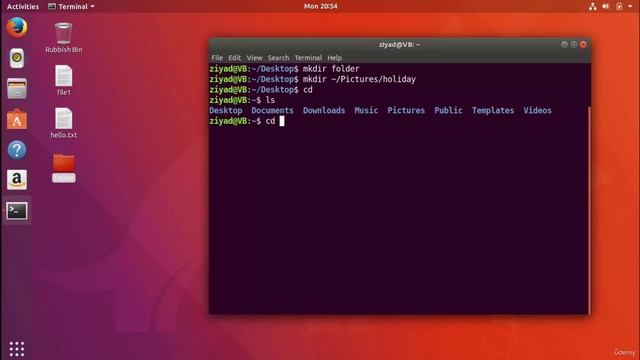640x360 pixels.
Task: Click the Desktop entry in ls output
Action: coord(225,111)
